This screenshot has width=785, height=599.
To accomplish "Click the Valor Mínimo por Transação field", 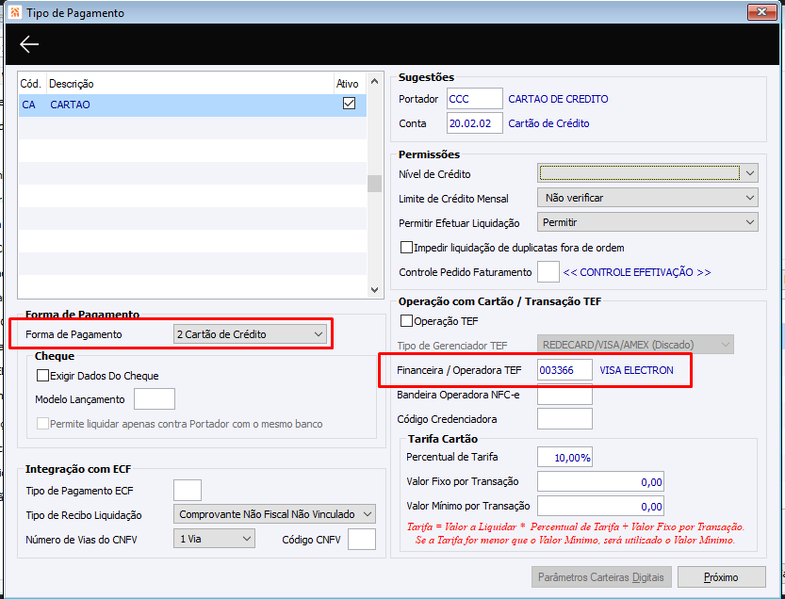I will click(x=600, y=506).
